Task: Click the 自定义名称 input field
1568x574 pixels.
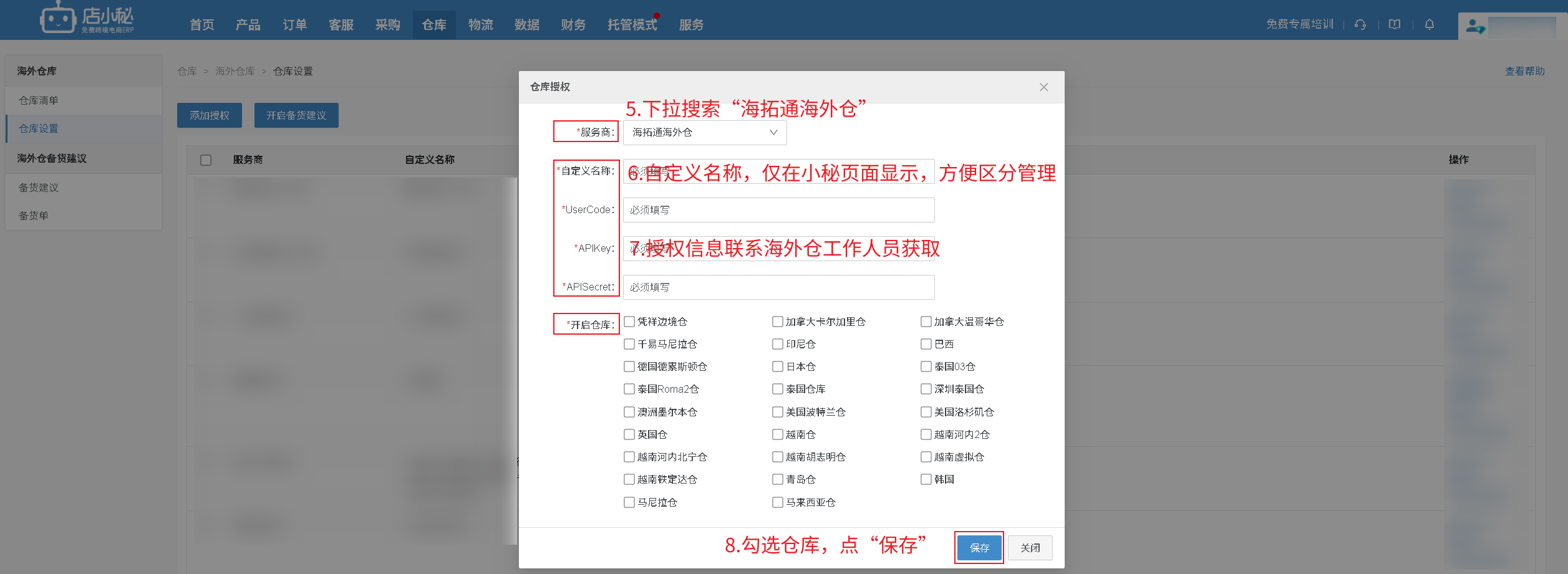Action: (x=778, y=171)
